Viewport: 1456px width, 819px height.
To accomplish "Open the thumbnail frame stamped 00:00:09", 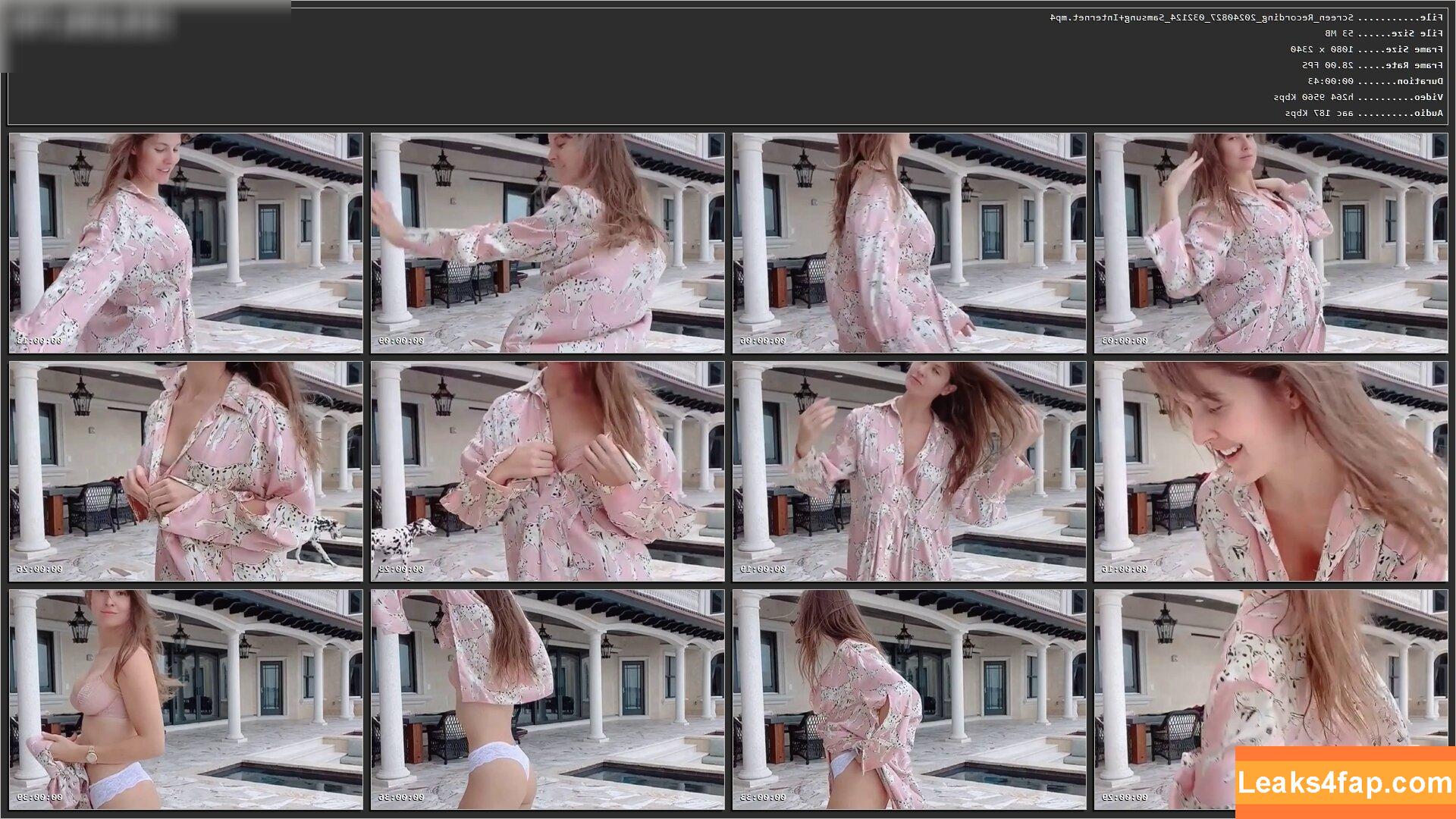I will pos(548,243).
